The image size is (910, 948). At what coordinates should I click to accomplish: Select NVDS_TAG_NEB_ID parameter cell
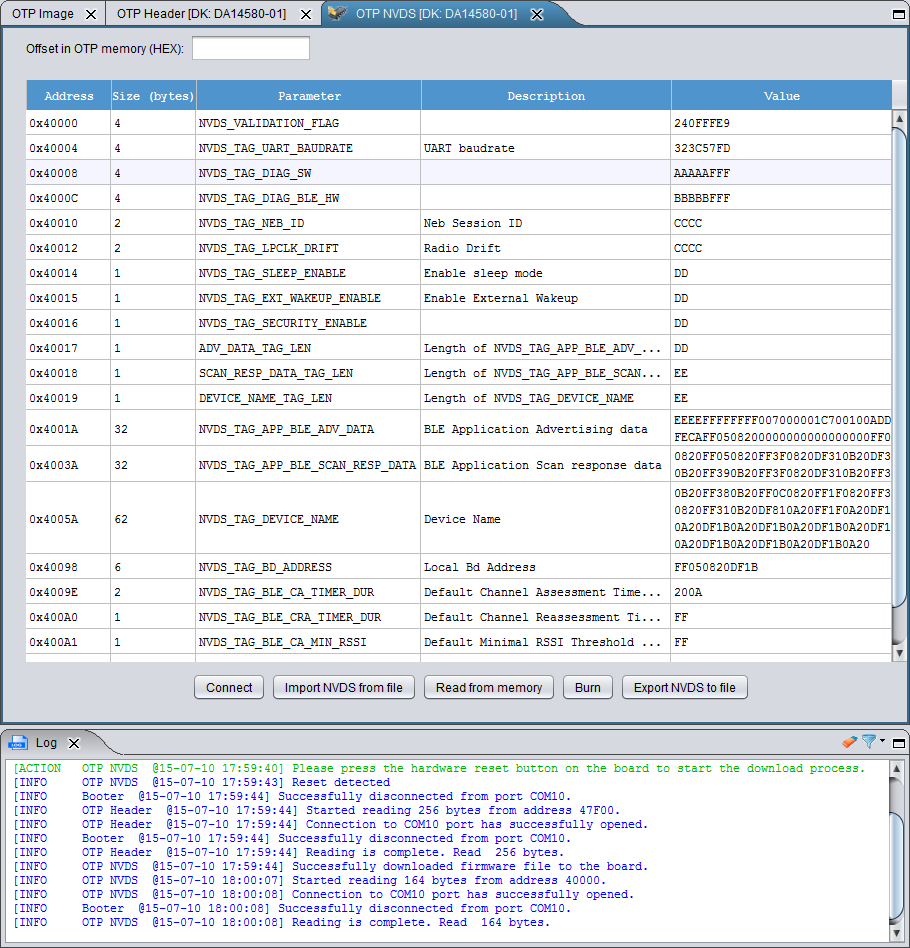308,223
